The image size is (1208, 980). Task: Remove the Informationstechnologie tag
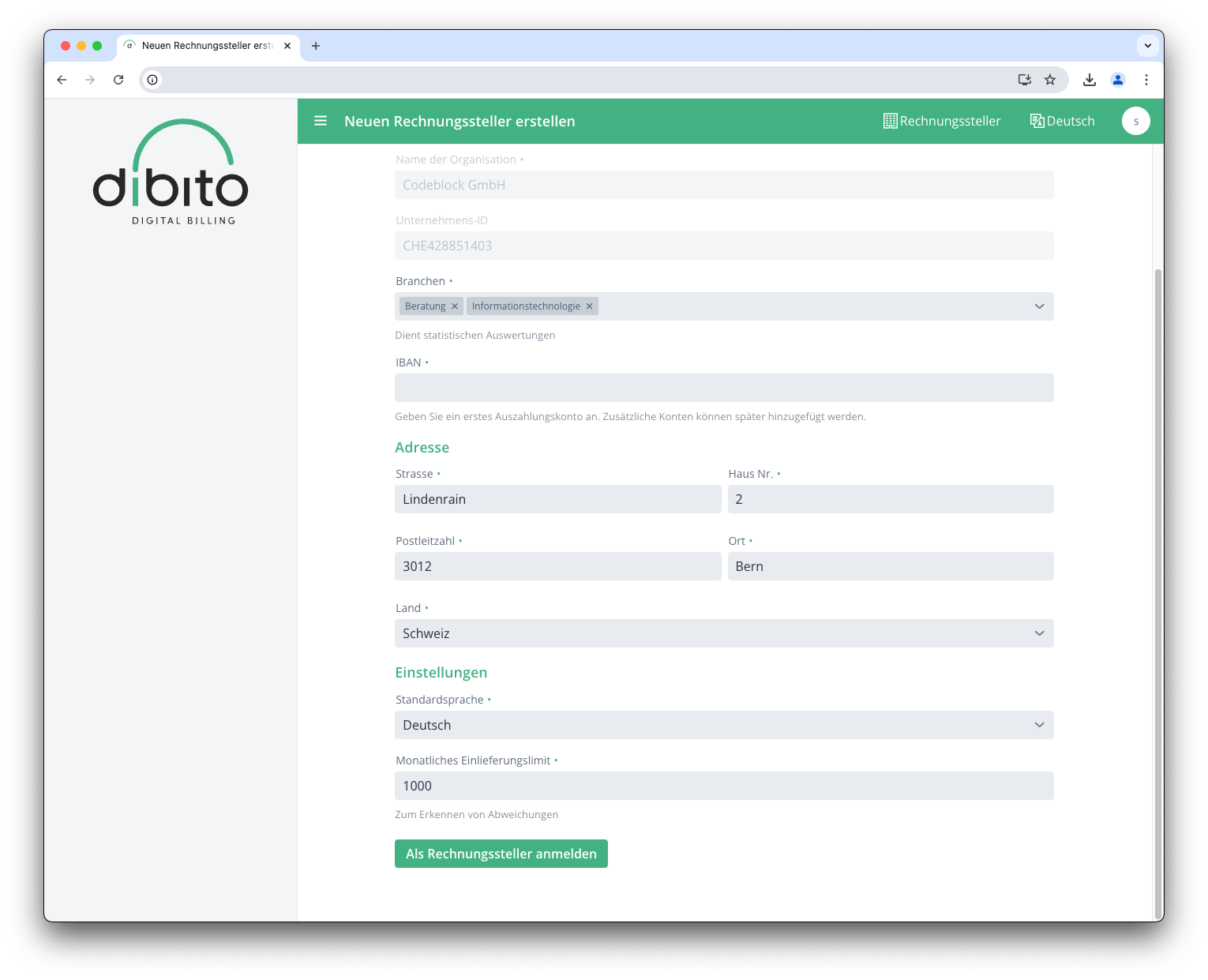point(589,306)
